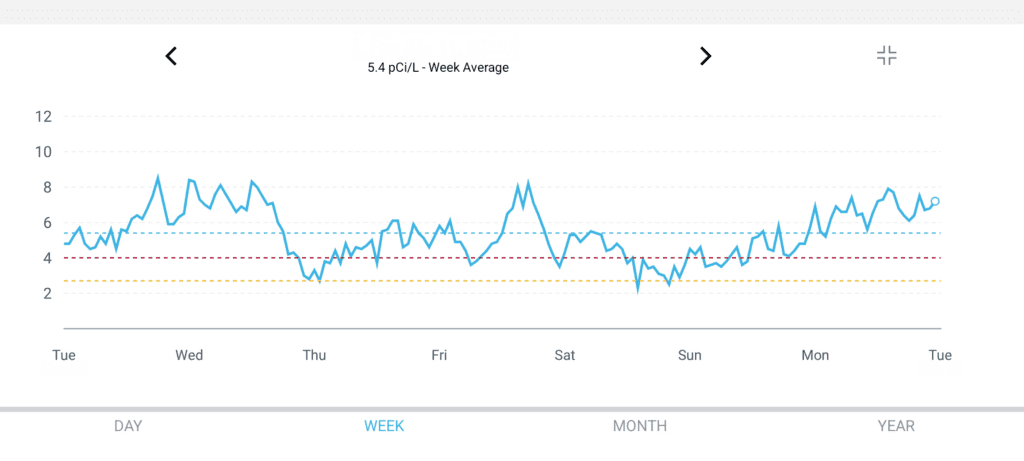
Task: Tap the Sun label on the time axis
Action: (690, 355)
